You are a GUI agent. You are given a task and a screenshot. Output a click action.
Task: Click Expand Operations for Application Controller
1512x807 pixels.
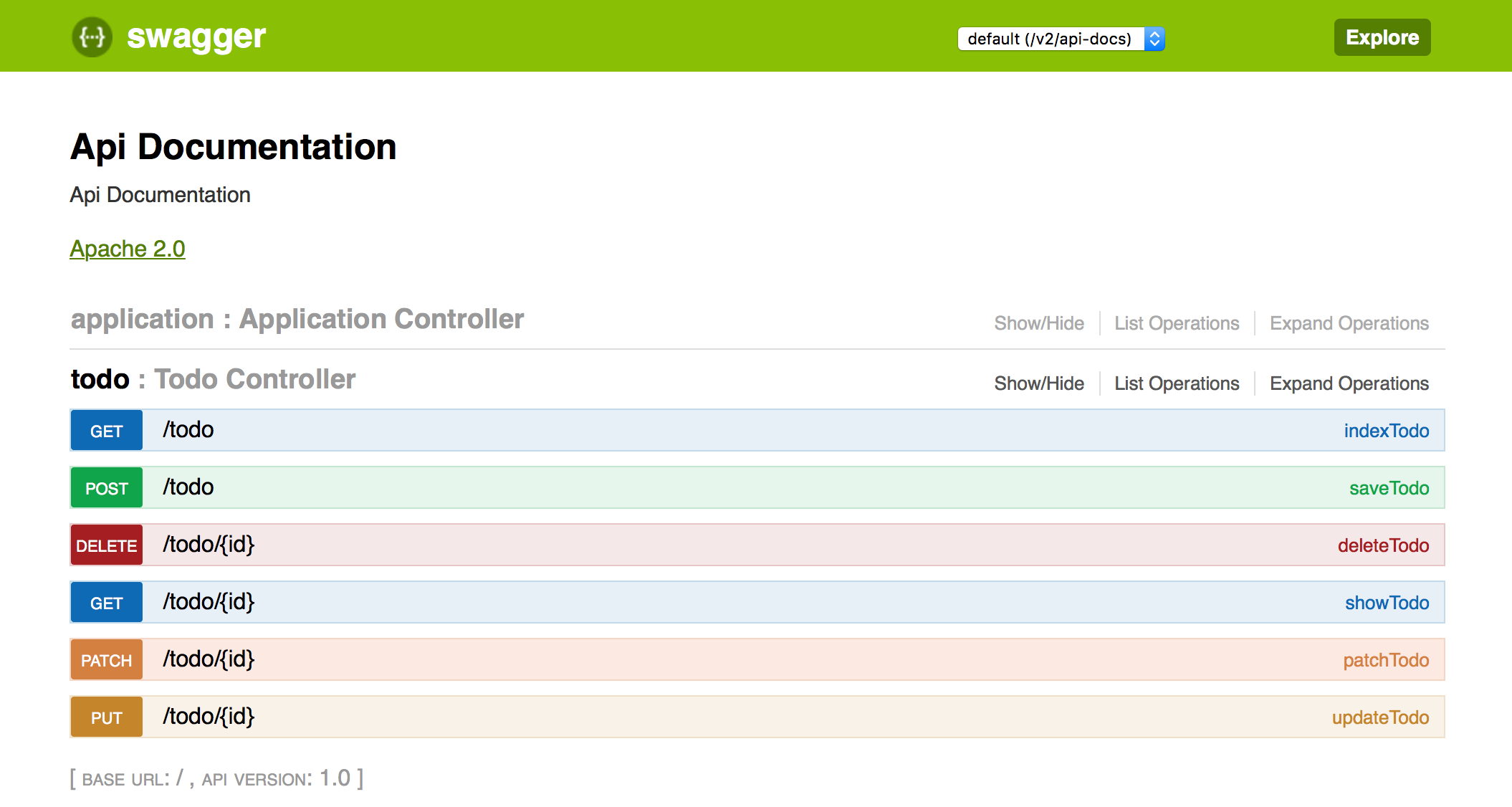click(1349, 323)
